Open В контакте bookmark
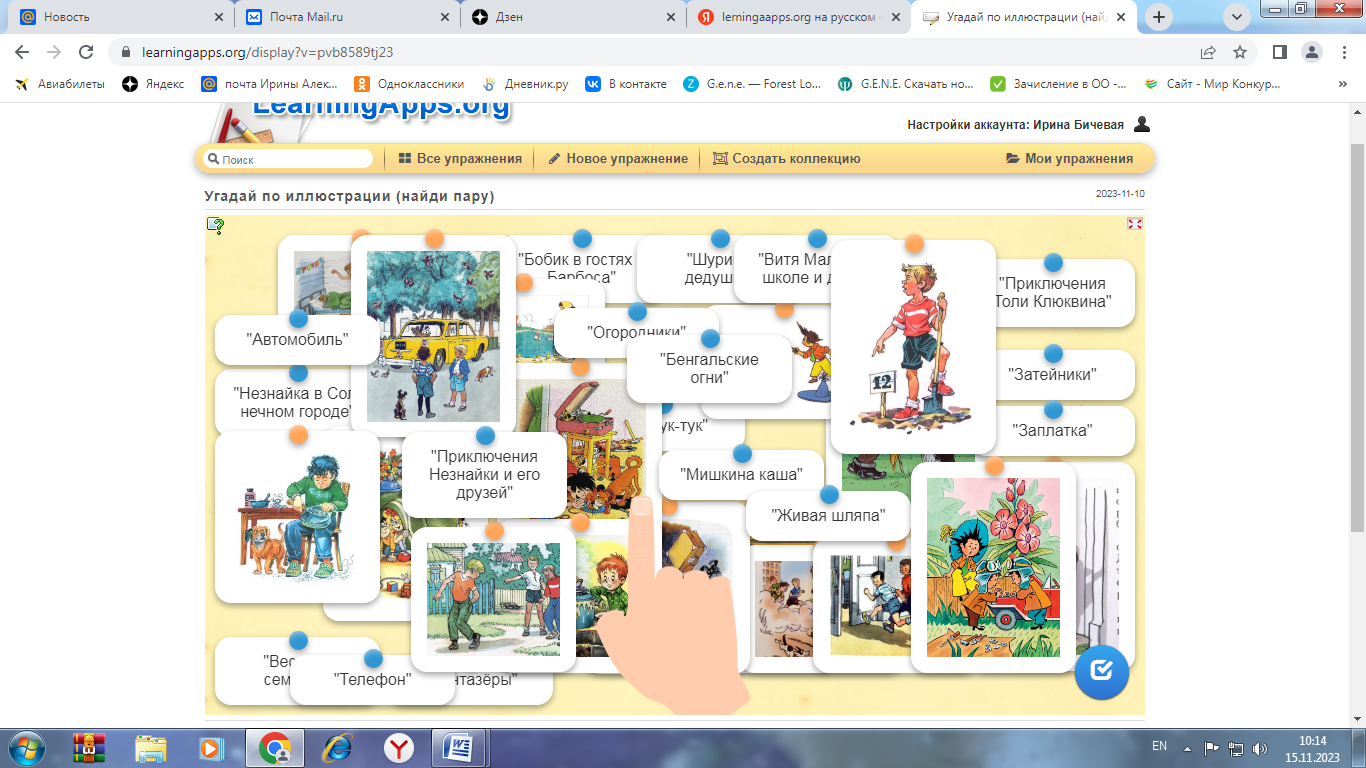The width and height of the screenshot is (1366, 768). point(626,84)
